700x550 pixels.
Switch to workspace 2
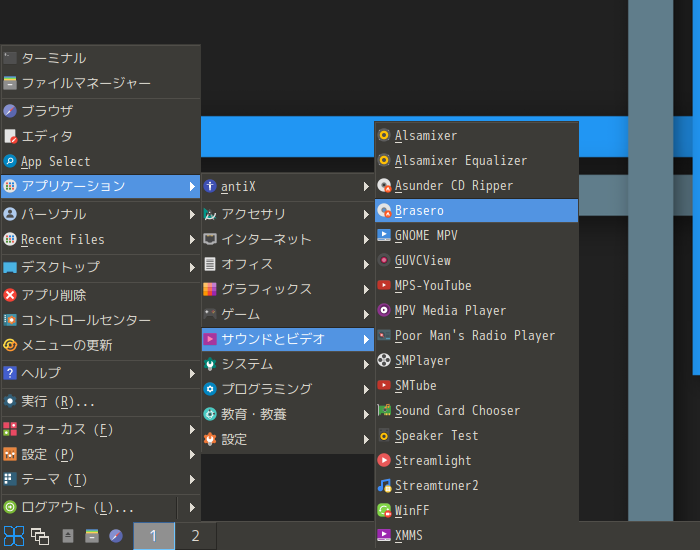click(195, 536)
